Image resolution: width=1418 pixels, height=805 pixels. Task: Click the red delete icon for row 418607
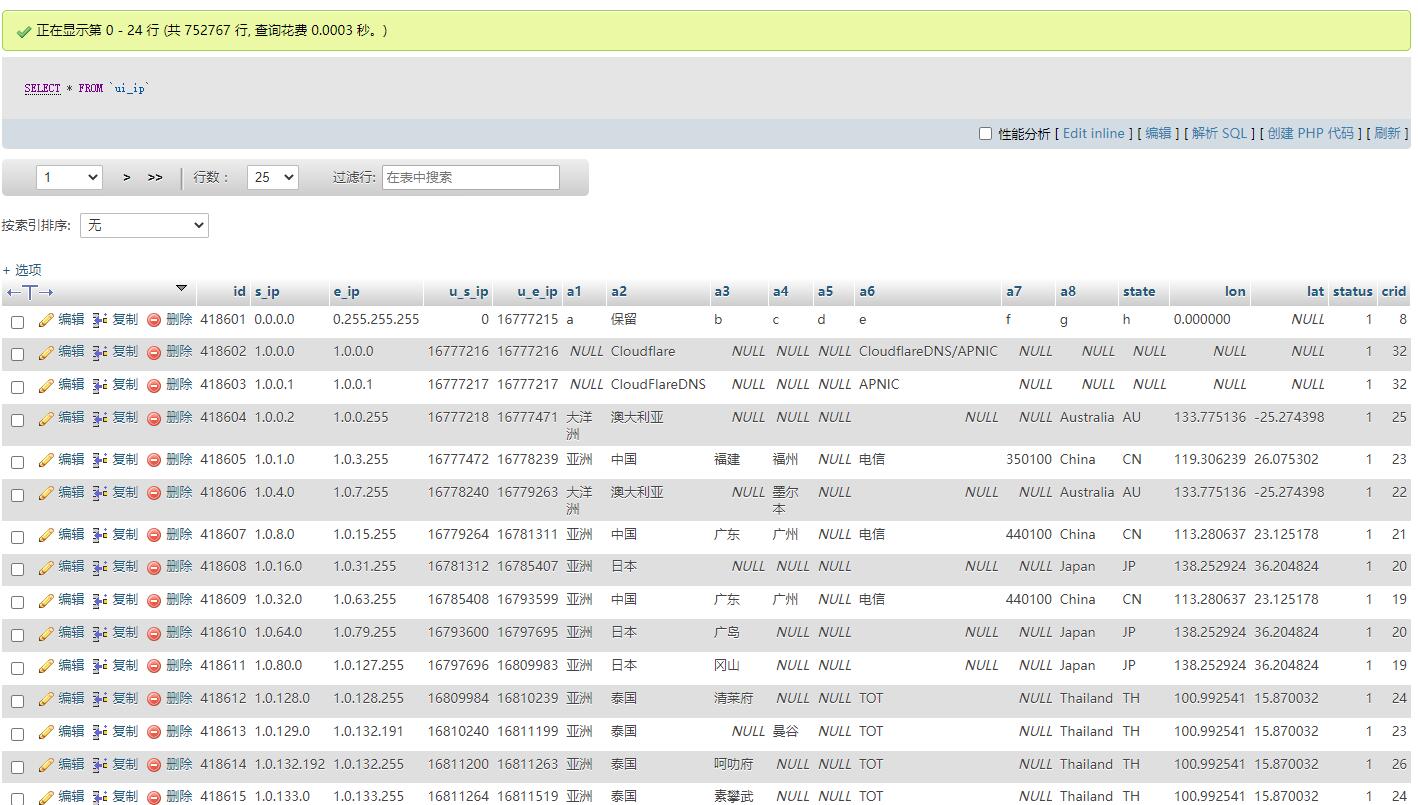[154, 536]
